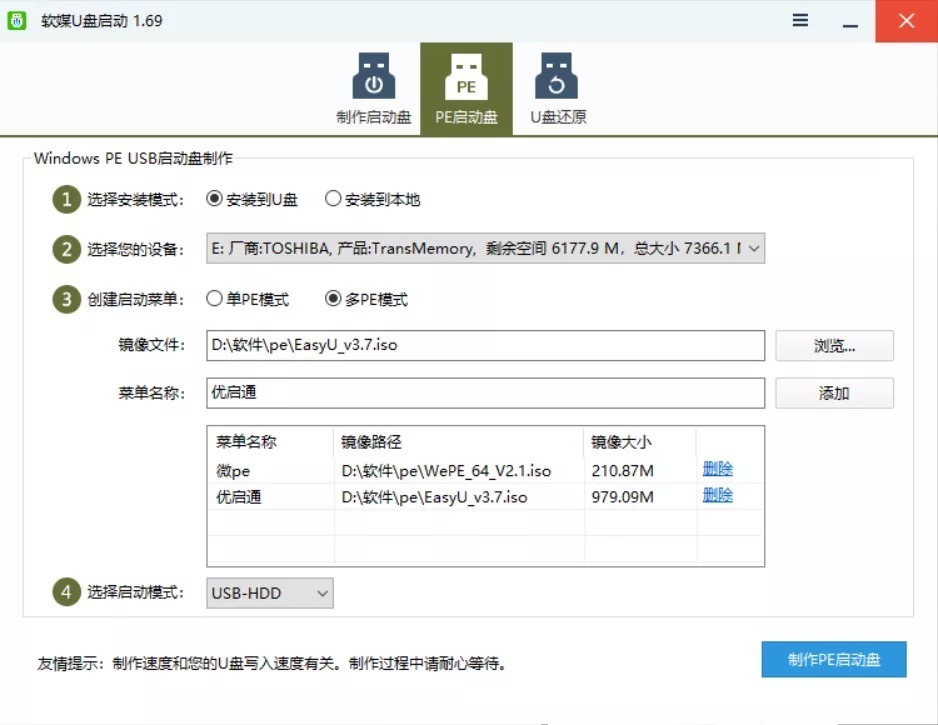
Task: Click the step 4 numbered circle icon
Action: [x=66, y=592]
